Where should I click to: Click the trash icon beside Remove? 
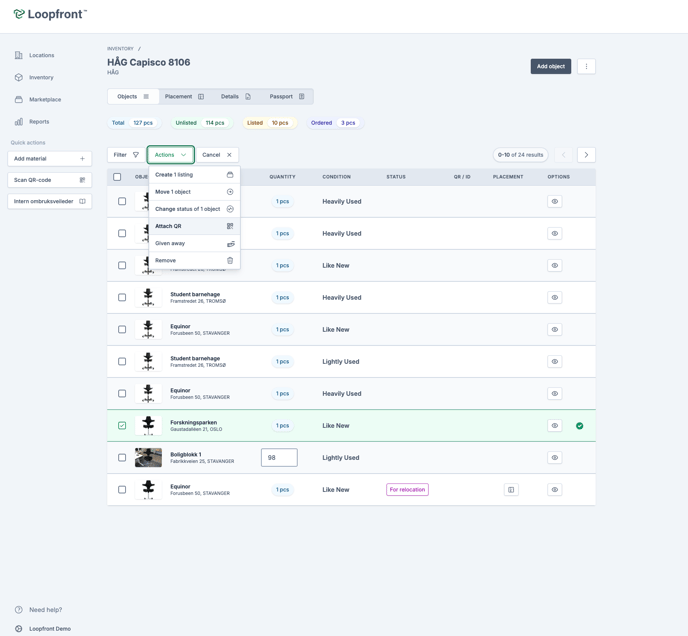(x=230, y=260)
